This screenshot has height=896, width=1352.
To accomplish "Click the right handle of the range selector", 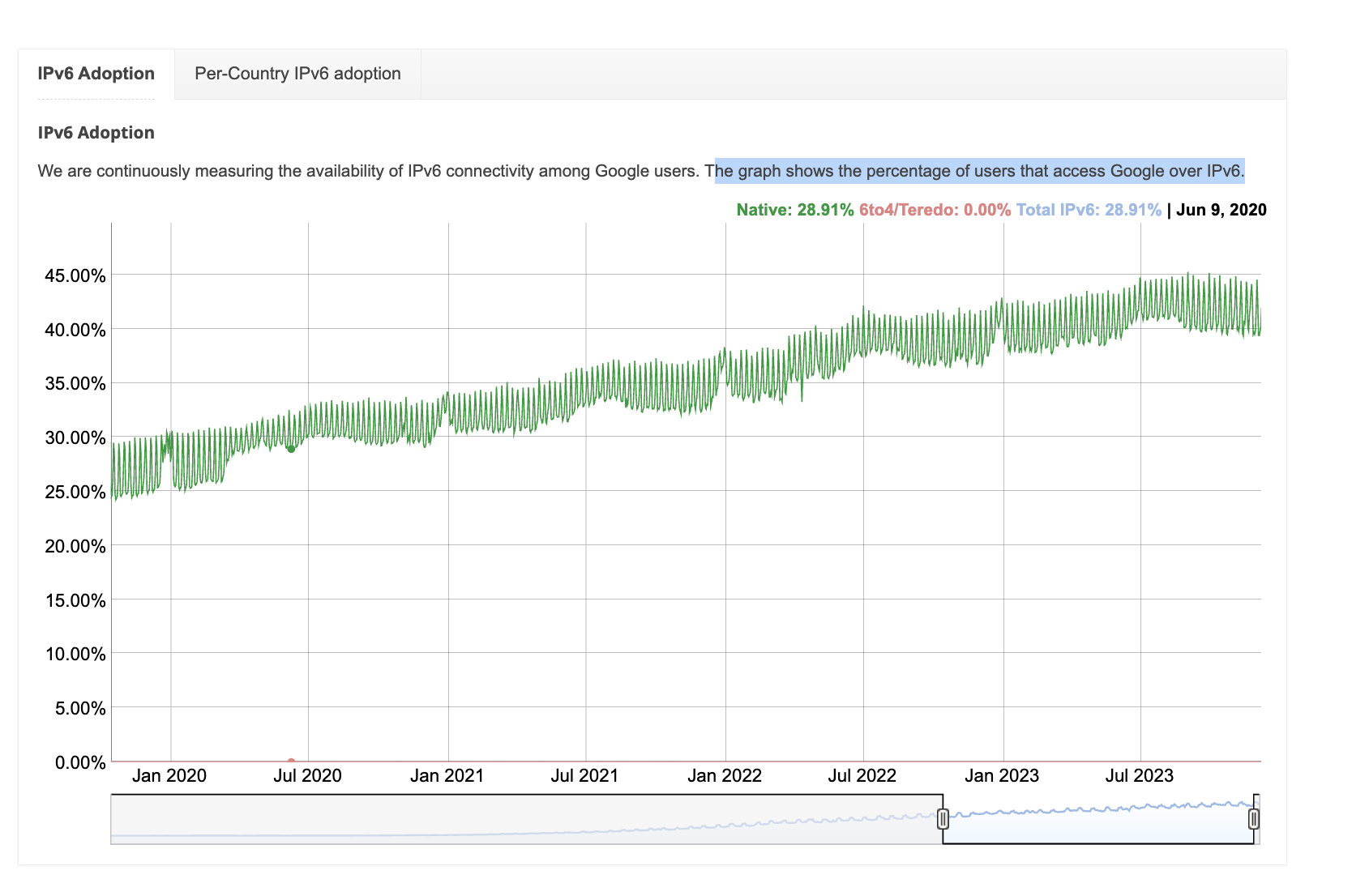I will pyautogui.click(x=1254, y=819).
